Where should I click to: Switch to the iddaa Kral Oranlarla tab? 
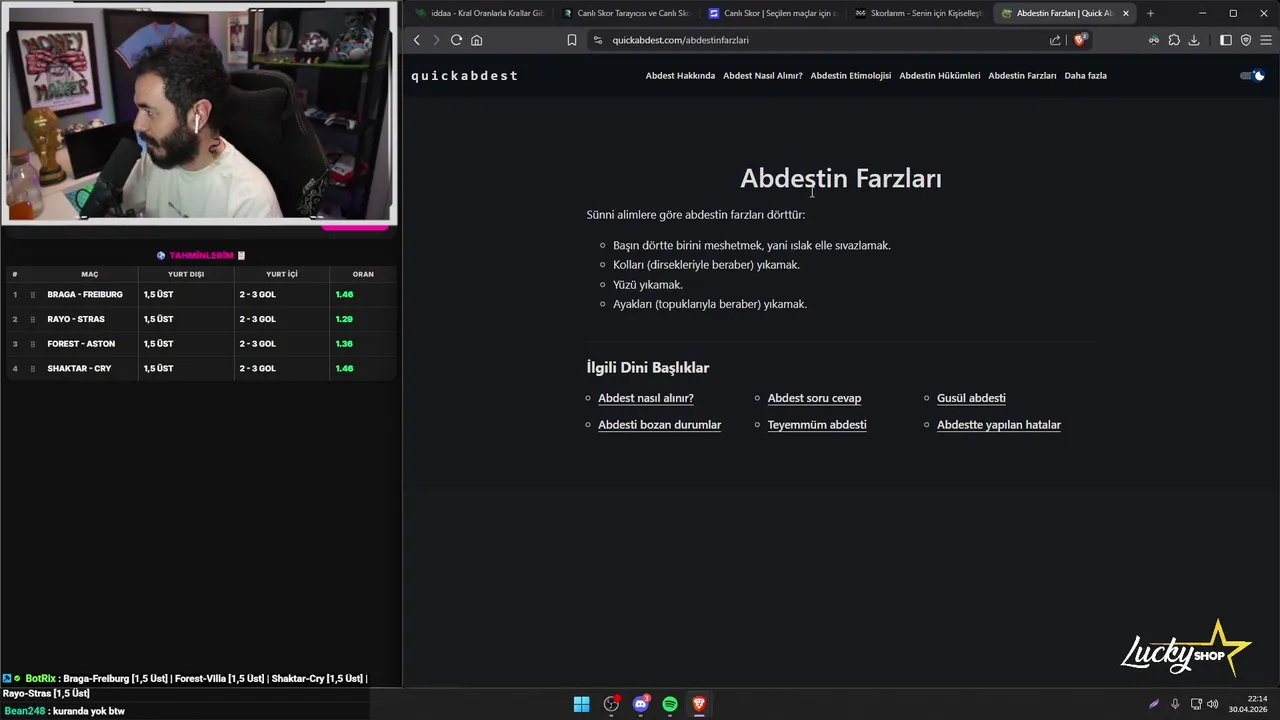[x=479, y=13]
